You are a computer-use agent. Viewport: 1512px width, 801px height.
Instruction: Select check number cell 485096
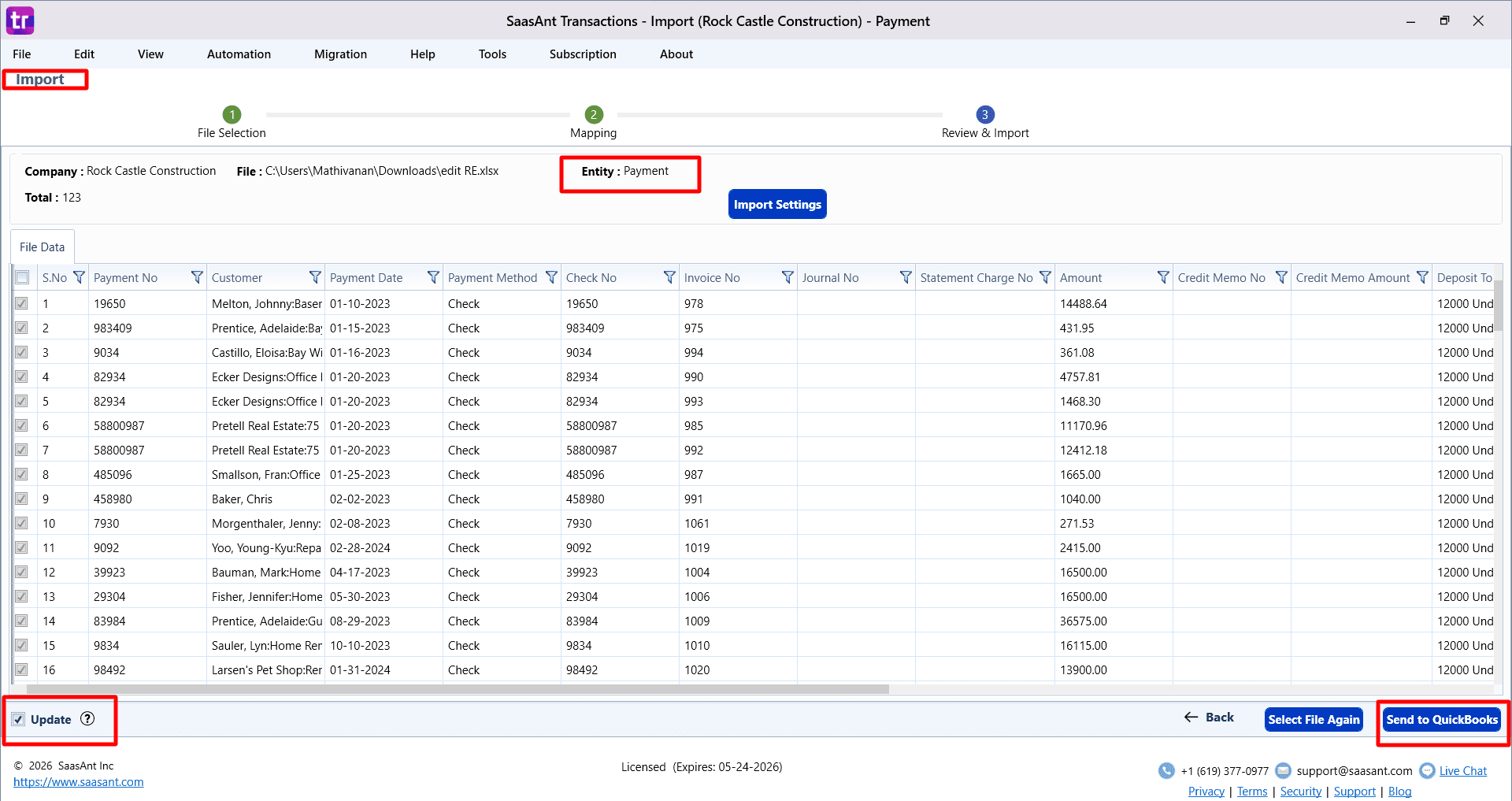click(620, 474)
